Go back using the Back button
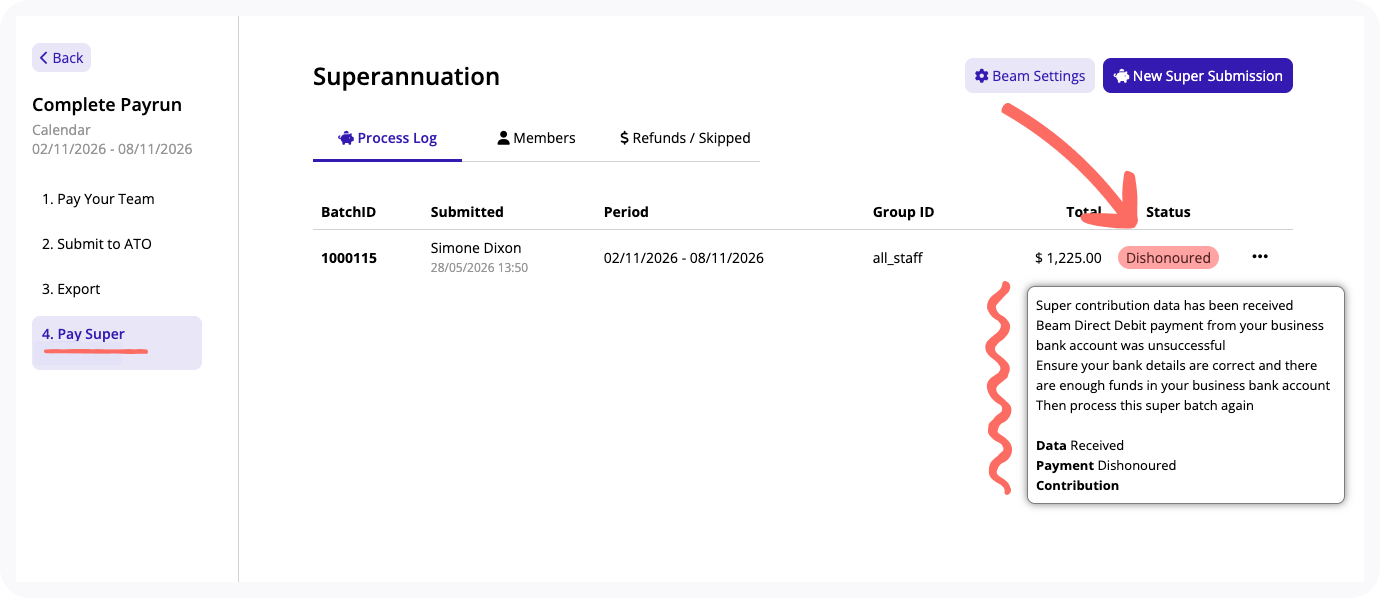The height and width of the screenshot is (598, 1380). pyautogui.click(x=61, y=58)
